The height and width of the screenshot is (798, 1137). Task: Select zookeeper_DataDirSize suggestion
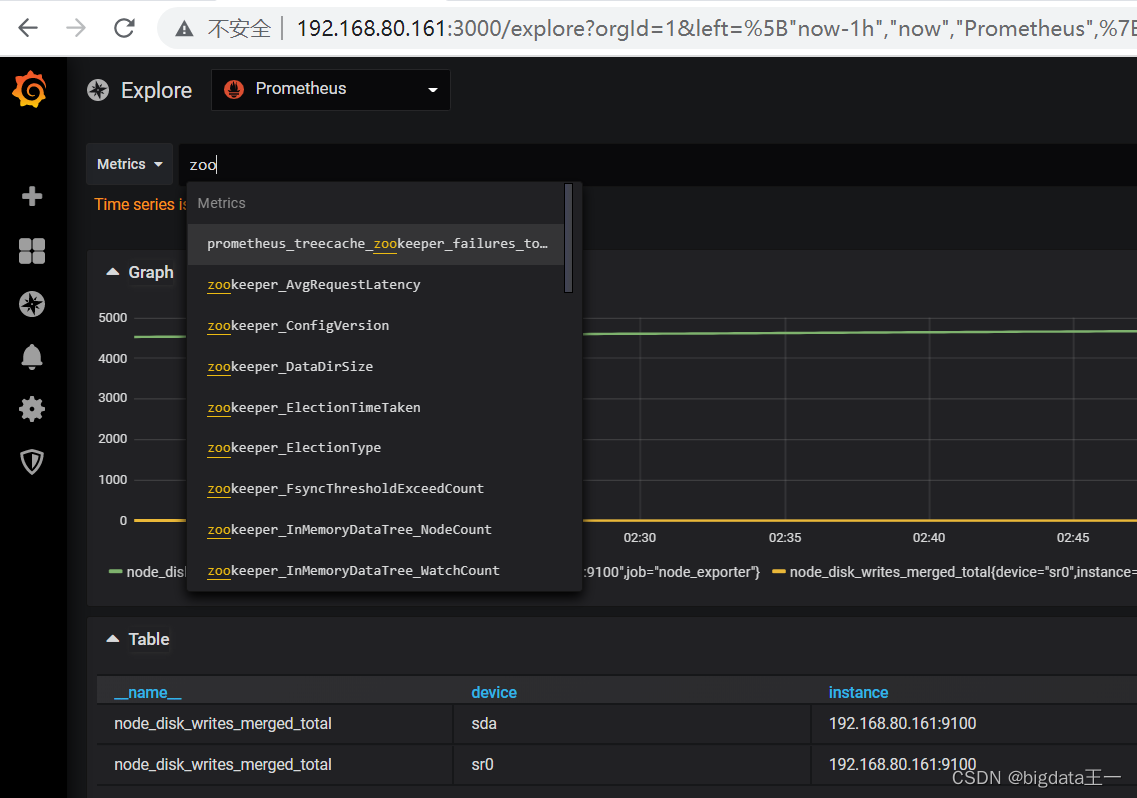point(377,366)
